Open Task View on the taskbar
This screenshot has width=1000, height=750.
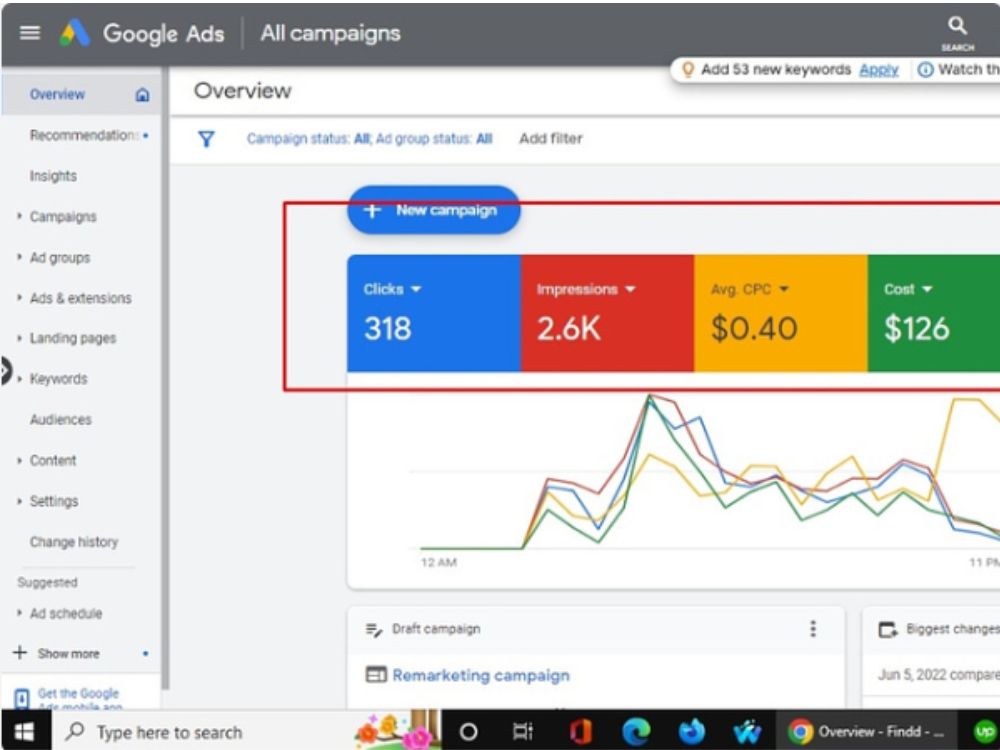[x=523, y=732]
